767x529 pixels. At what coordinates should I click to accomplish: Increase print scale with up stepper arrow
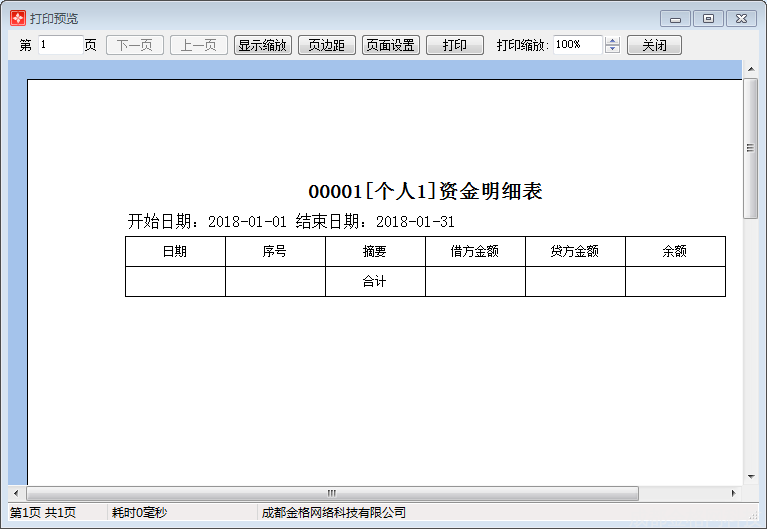[x=613, y=41]
